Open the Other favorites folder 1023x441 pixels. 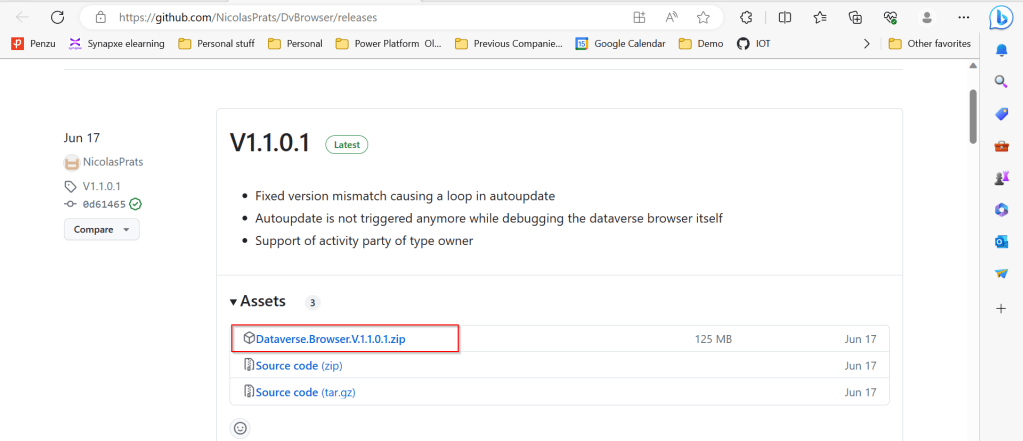[x=929, y=43]
